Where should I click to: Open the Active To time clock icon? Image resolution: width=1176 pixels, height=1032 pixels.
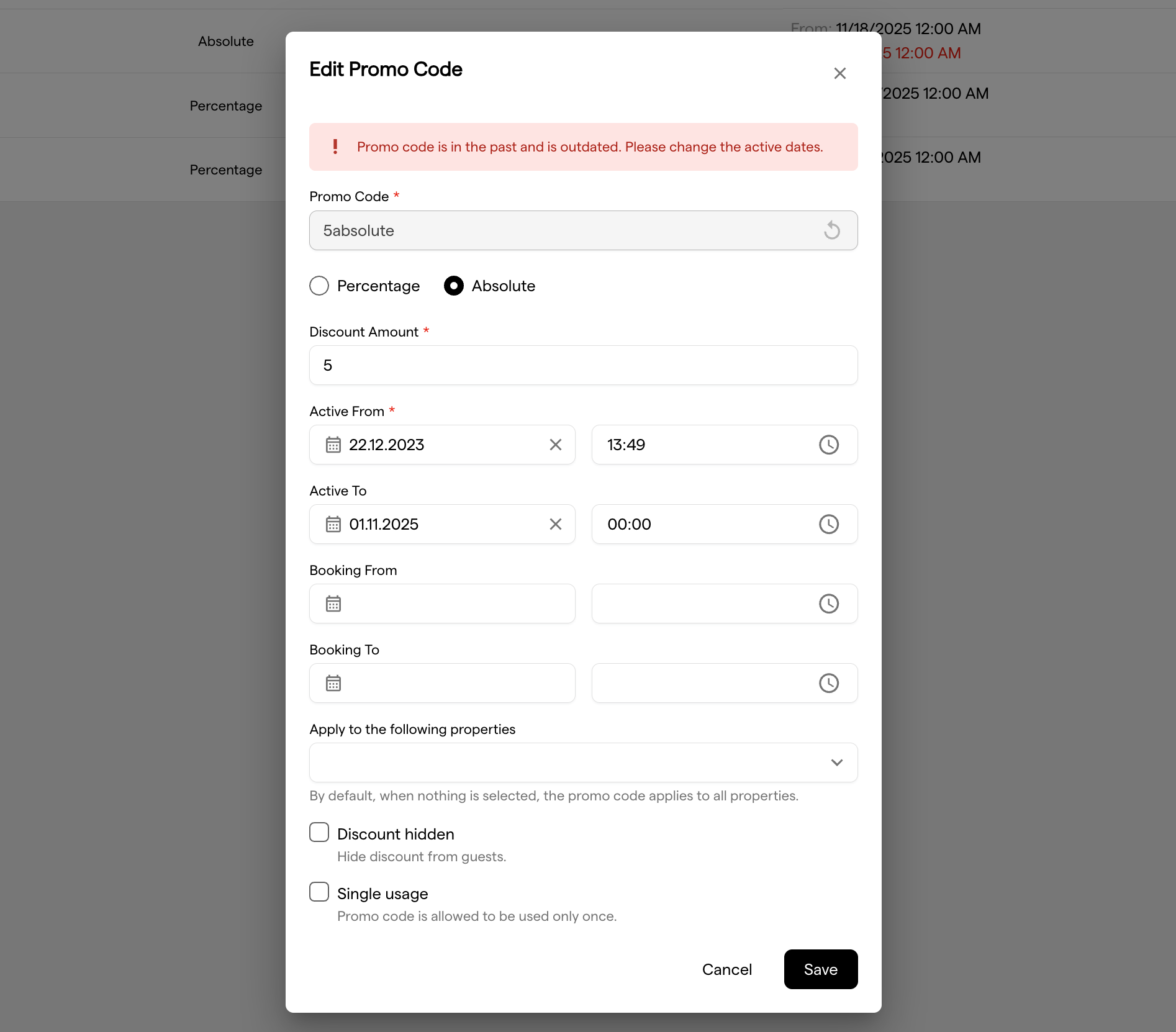coord(829,524)
